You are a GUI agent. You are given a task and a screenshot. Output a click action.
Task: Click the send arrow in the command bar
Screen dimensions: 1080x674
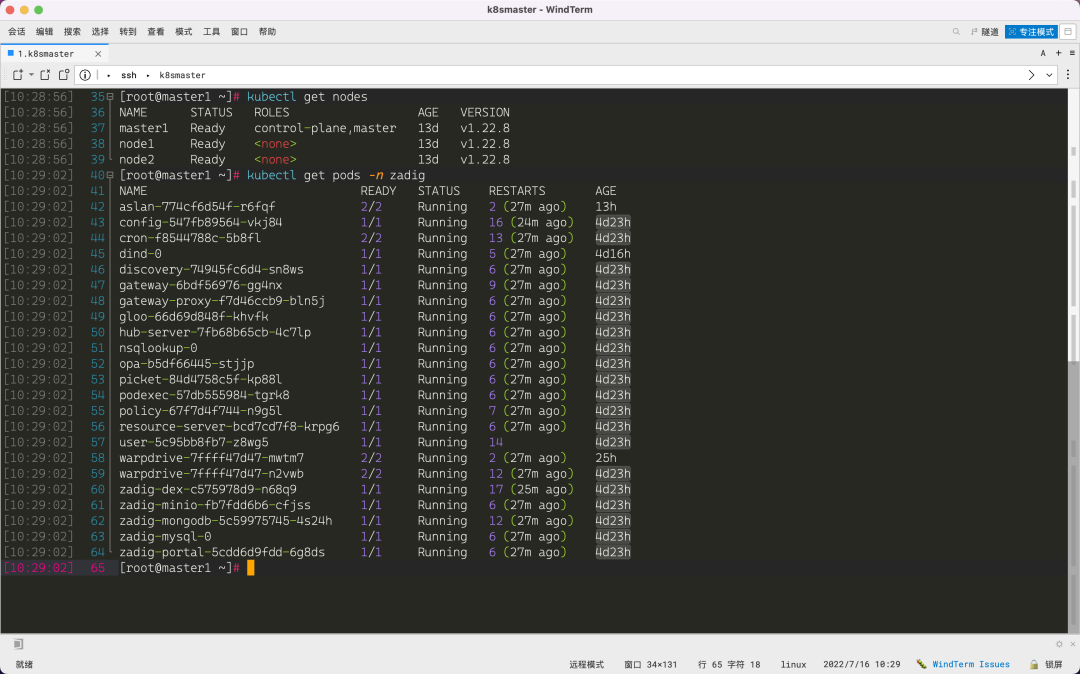coord(1031,75)
